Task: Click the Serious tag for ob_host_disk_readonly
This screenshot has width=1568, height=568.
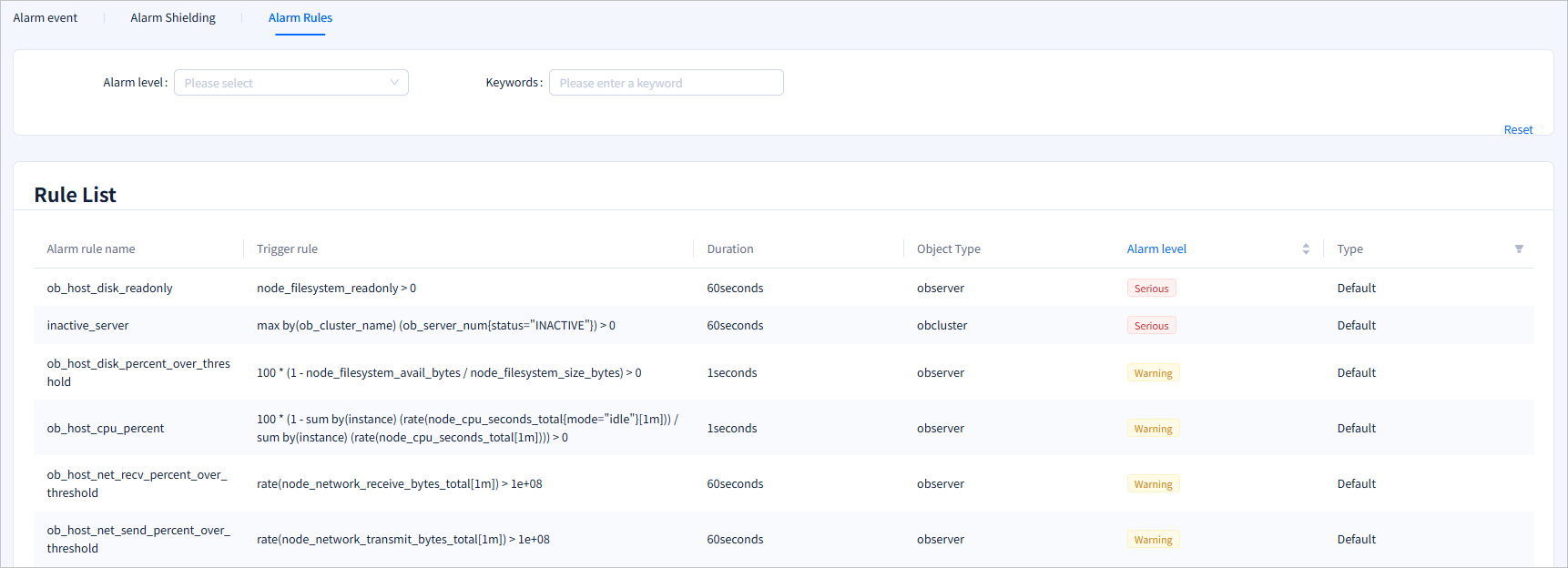Action: pyautogui.click(x=1151, y=289)
